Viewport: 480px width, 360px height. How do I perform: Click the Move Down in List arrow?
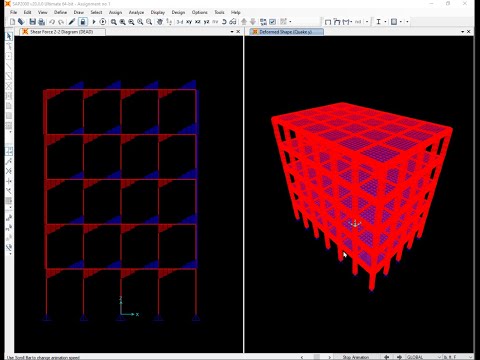click(253, 22)
